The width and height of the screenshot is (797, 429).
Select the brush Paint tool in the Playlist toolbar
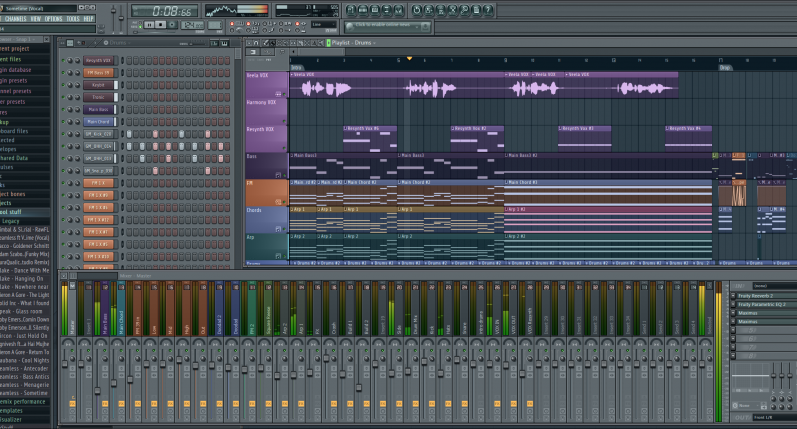pos(273,43)
